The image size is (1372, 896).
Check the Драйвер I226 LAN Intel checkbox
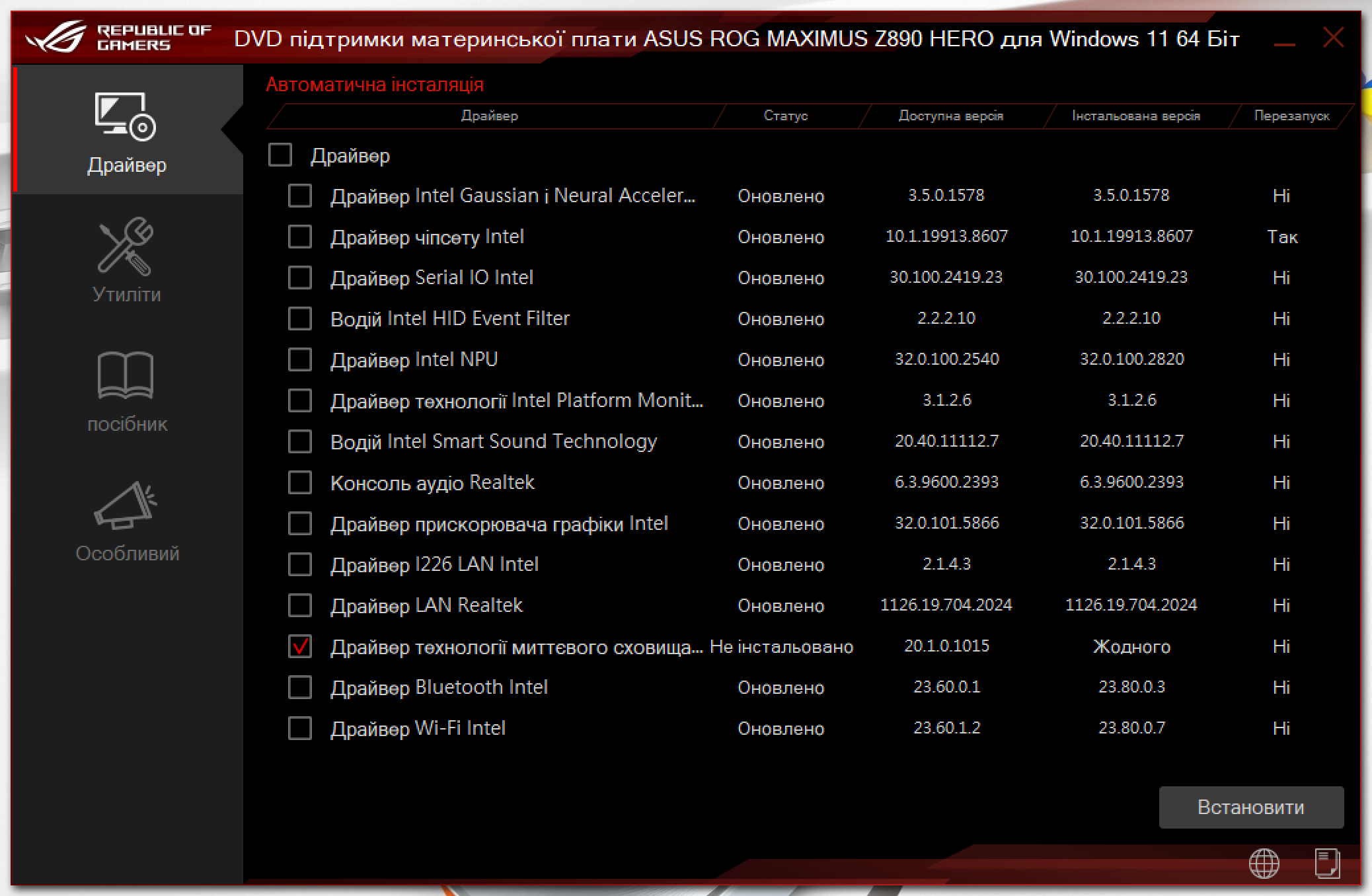[300, 564]
